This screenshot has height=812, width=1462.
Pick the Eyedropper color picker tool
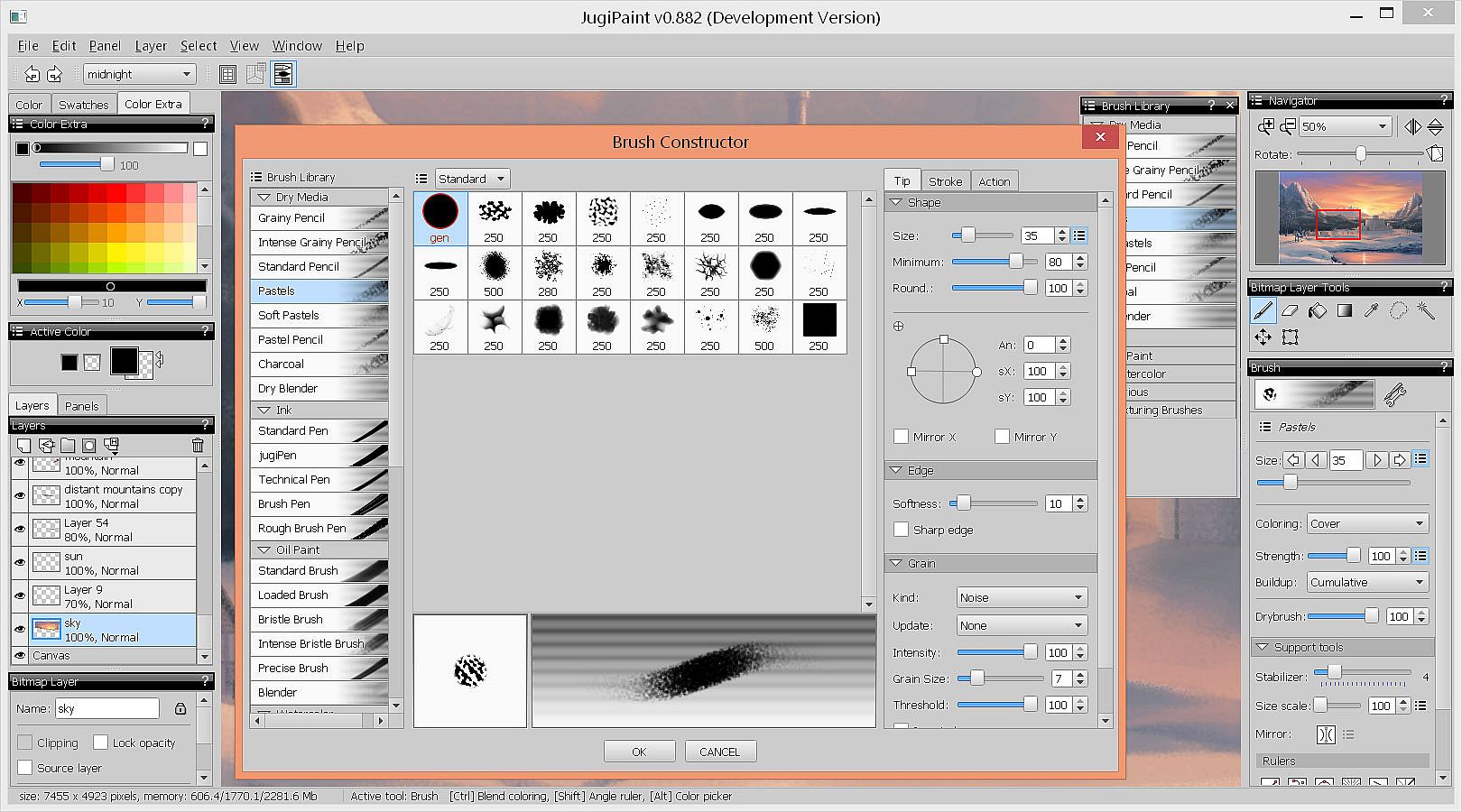(x=1372, y=311)
